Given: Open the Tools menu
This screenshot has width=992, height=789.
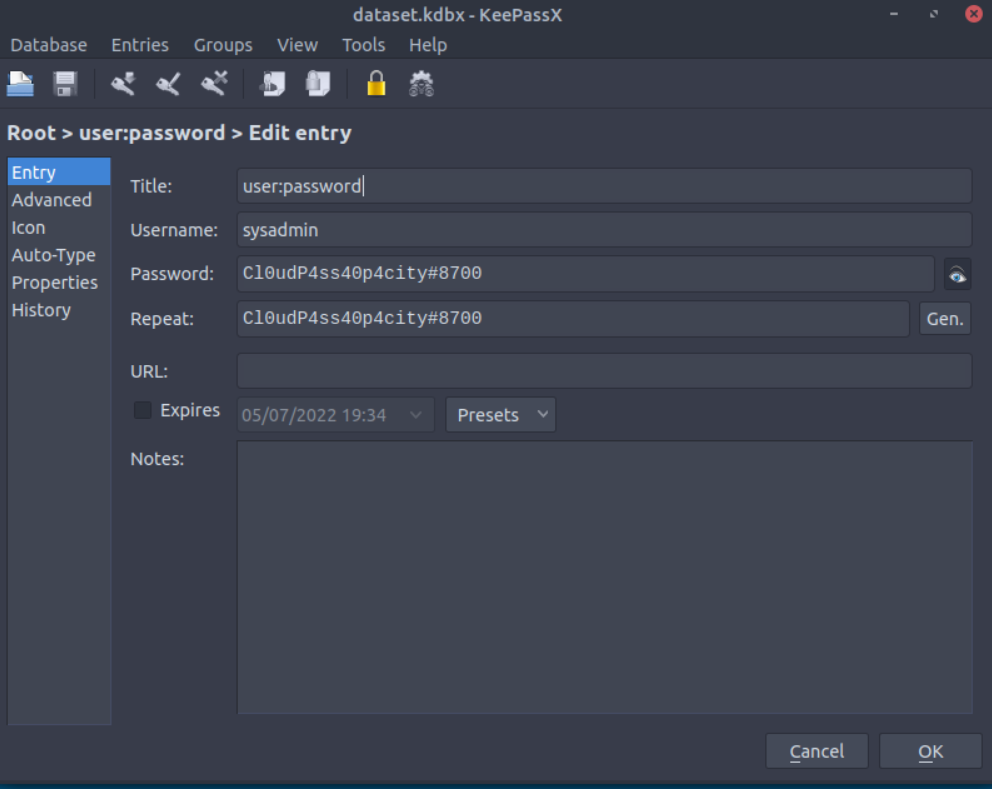Looking at the screenshot, I should (x=363, y=45).
